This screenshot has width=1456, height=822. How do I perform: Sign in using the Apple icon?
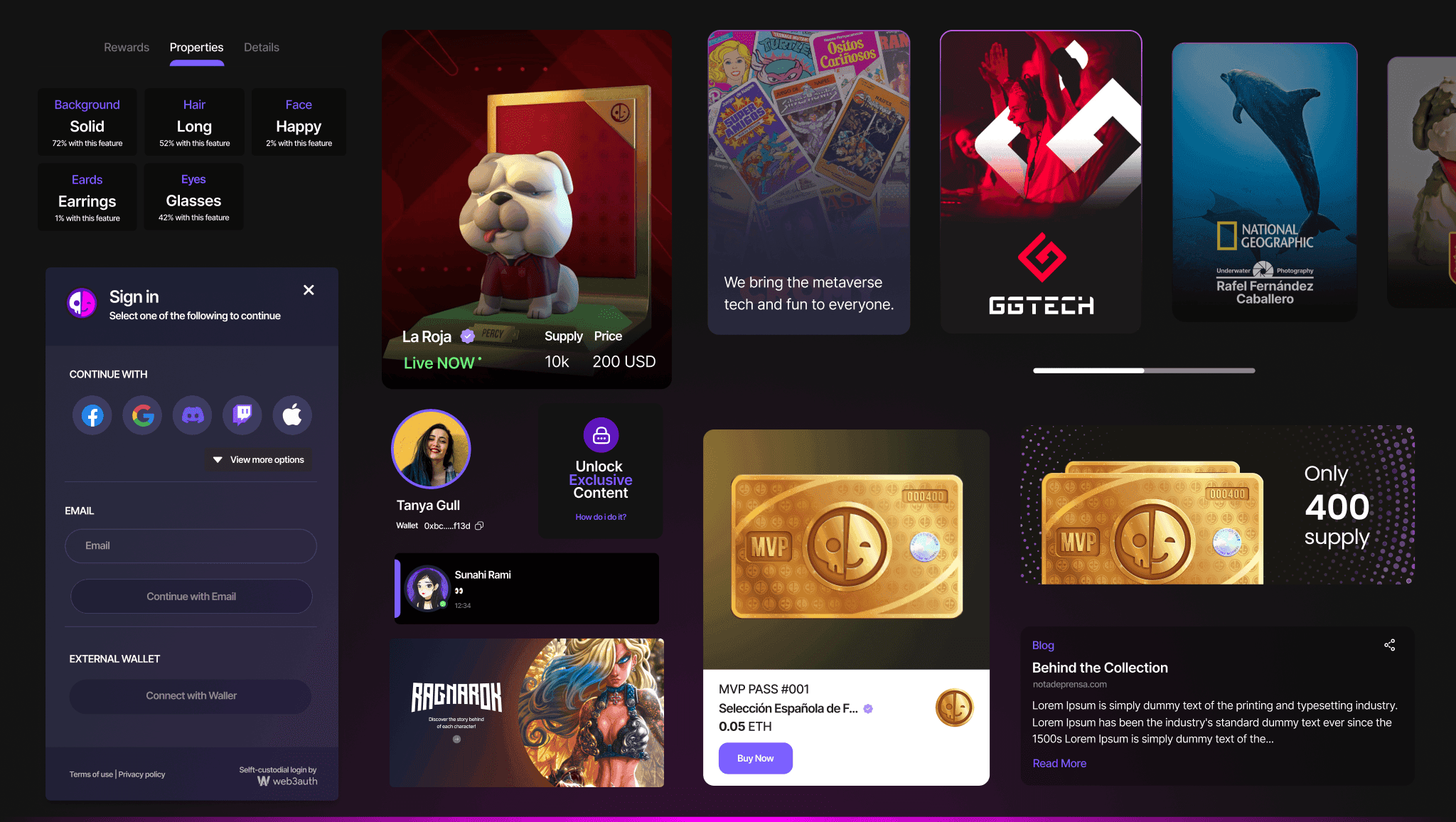pos(292,415)
